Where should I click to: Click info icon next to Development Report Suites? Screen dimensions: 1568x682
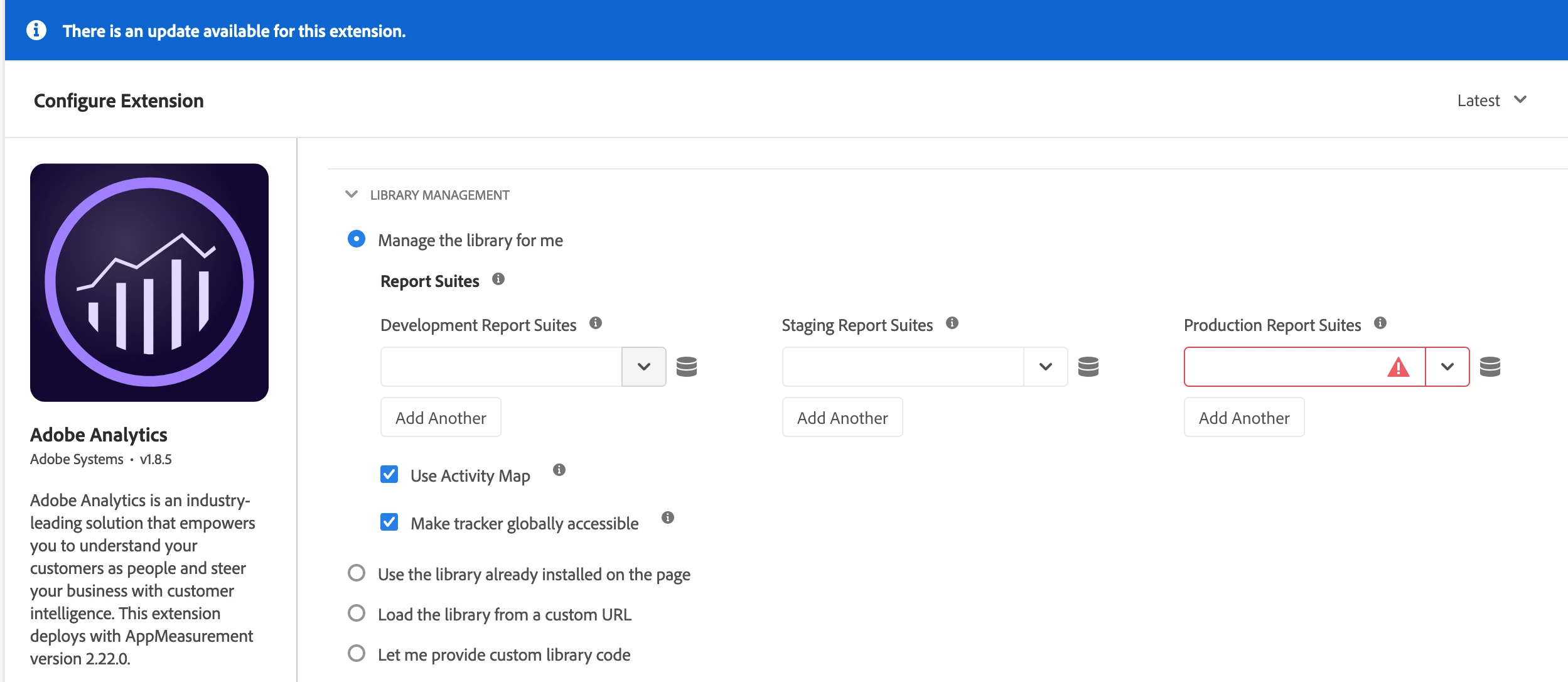(596, 323)
